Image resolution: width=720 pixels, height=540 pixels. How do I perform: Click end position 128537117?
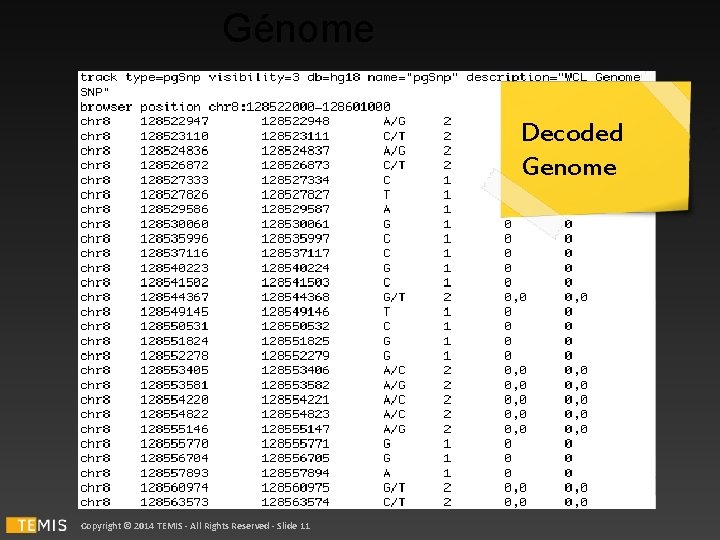(x=295, y=253)
